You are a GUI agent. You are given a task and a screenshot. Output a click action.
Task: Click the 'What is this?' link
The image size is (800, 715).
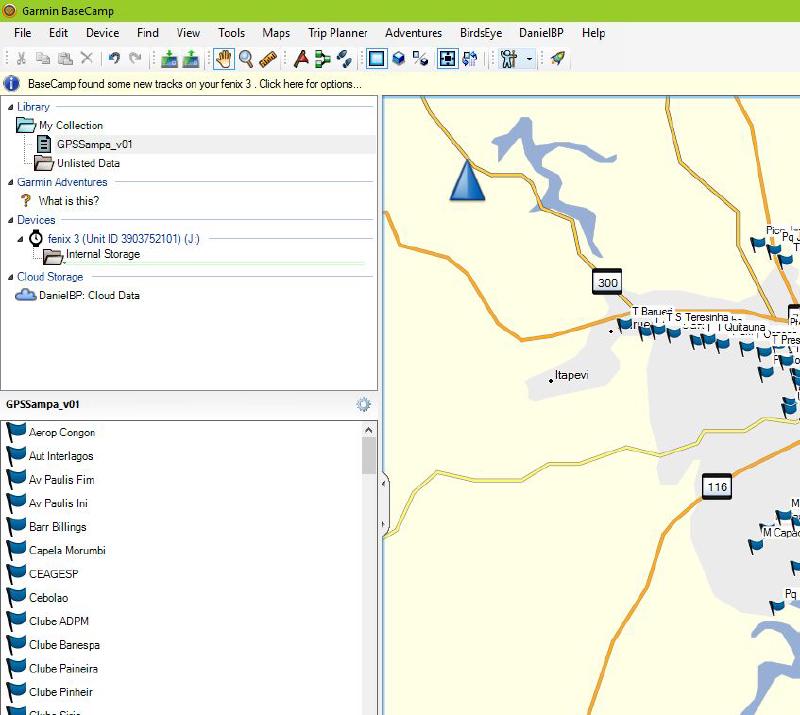69,201
